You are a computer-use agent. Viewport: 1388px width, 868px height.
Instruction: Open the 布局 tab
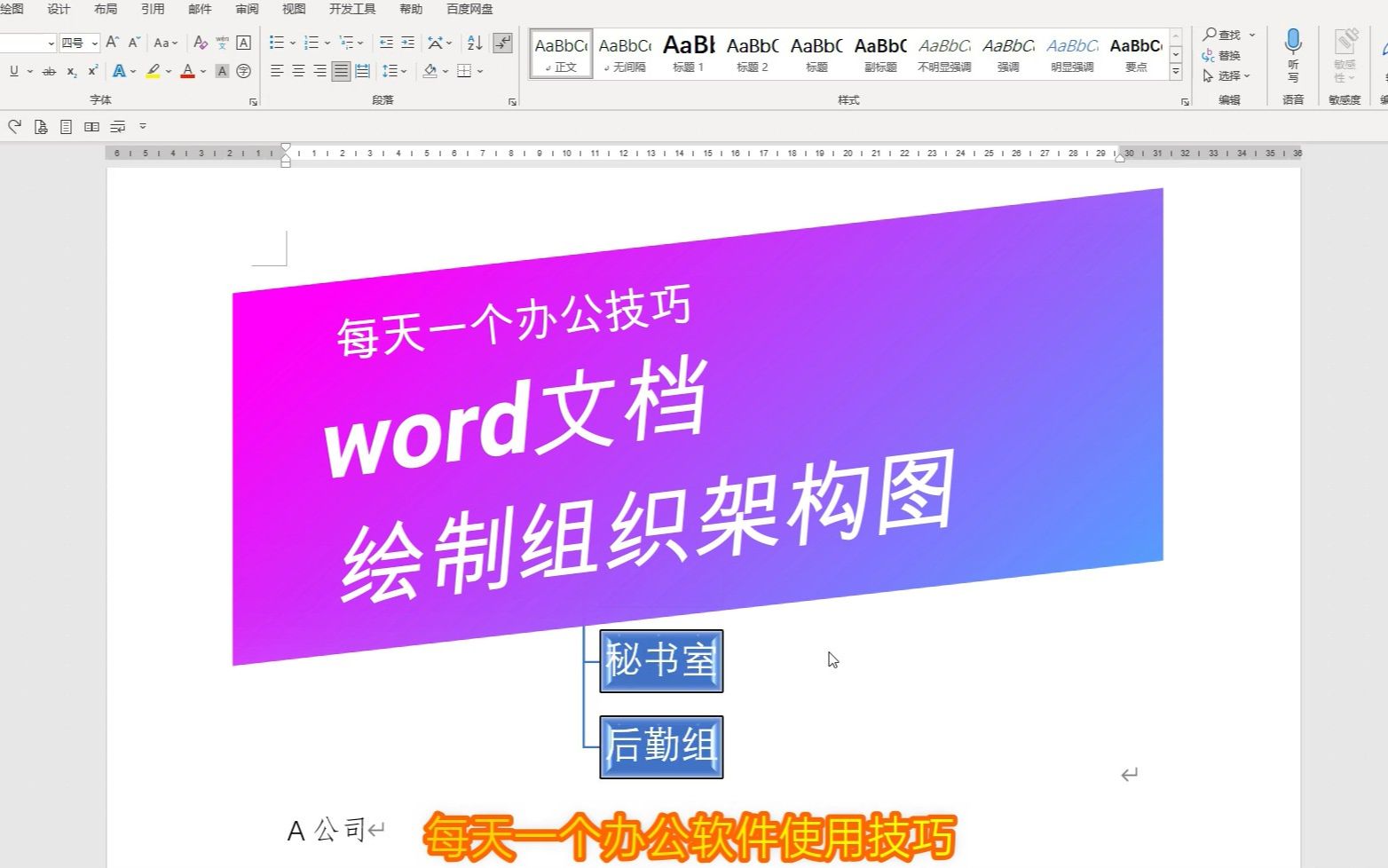[106, 9]
